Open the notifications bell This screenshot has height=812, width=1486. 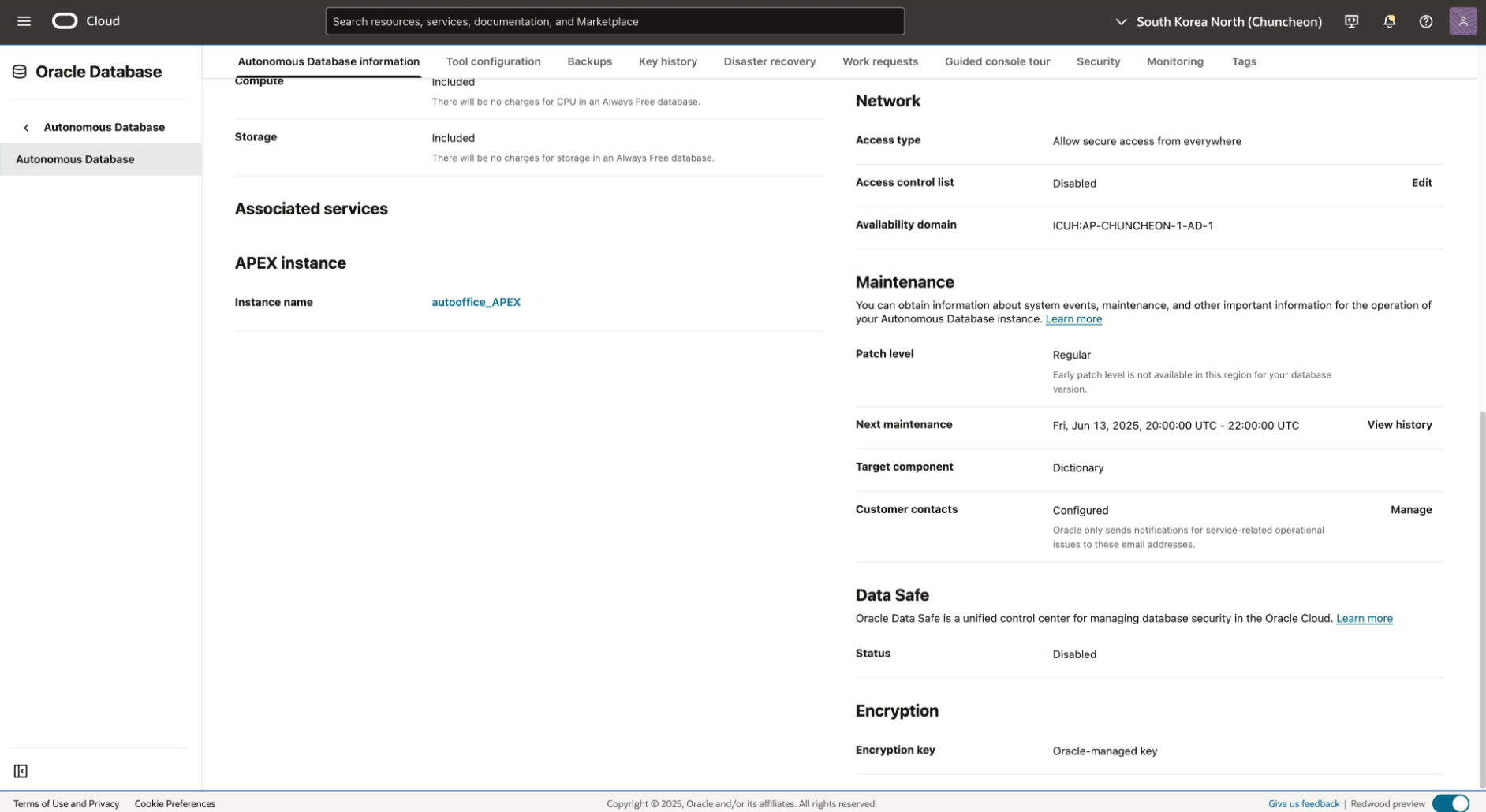(x=1389, y=21)
